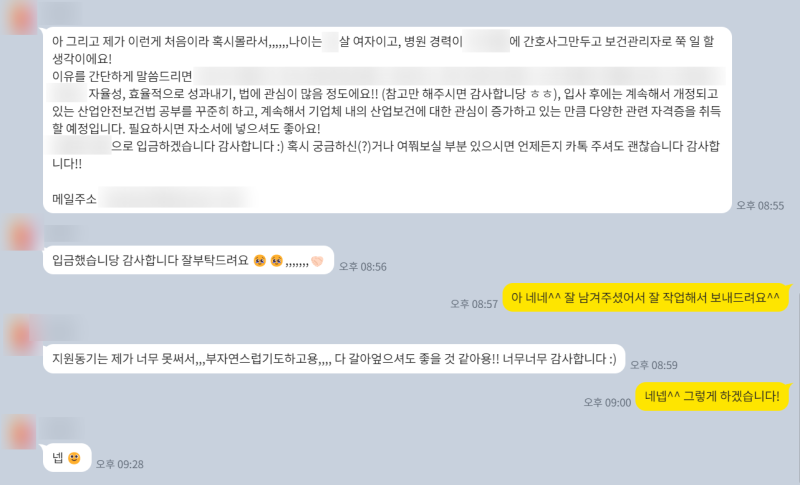800x485 pixels.
Task: Click the 오후 08:59 timestamp
Action: coord(654,365)
